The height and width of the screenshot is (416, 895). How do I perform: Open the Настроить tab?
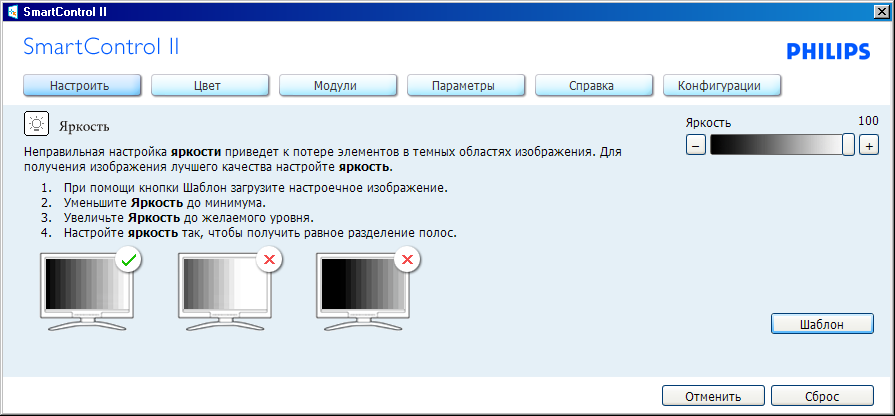tap(82, 86)
